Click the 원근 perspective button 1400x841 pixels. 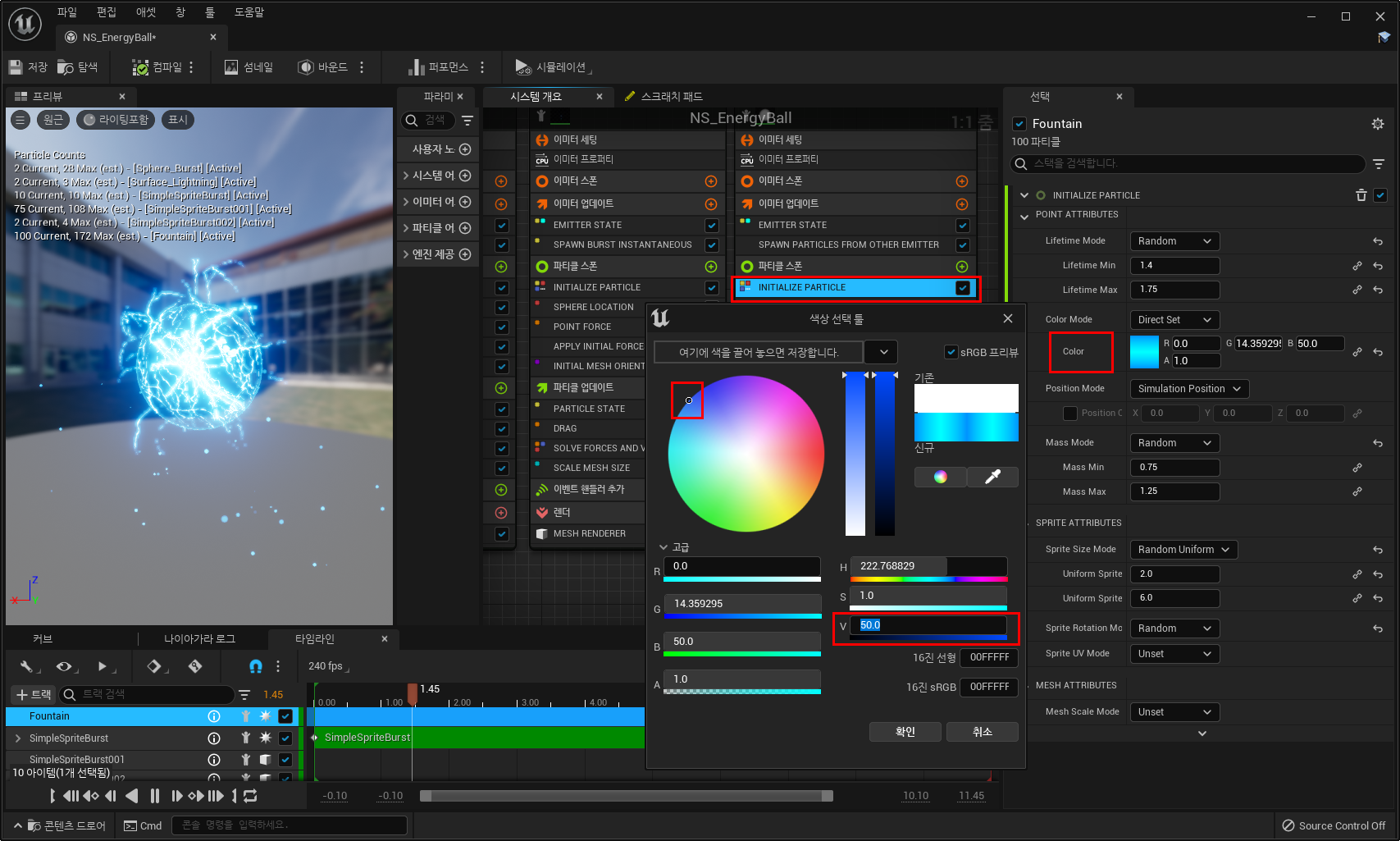click(53, 120)
